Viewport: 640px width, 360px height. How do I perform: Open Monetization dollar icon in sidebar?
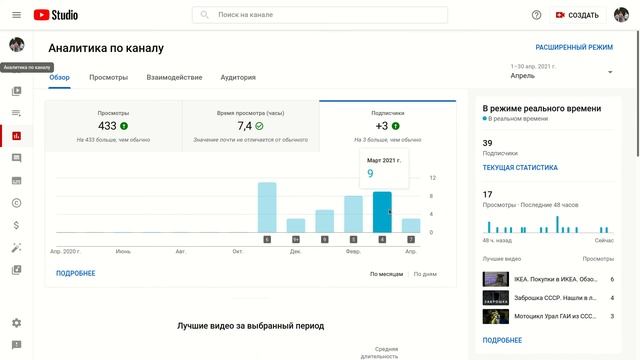(x=16, y=225)
